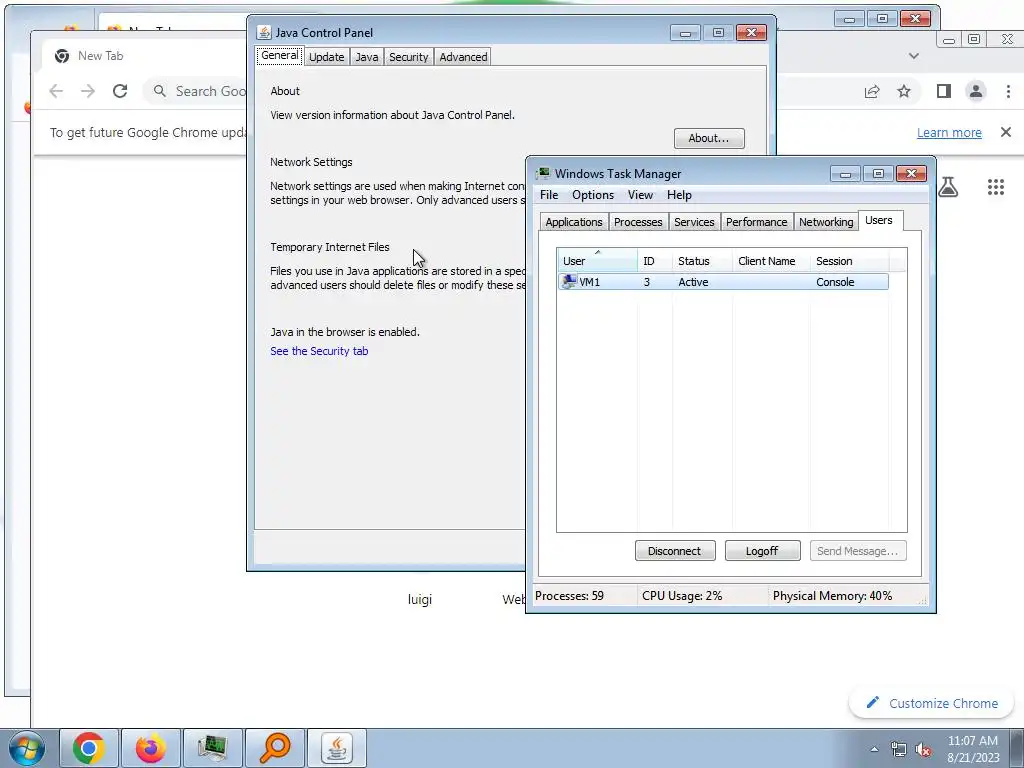Click the Active status cell
Image resolution: width=1024 pixels, height=768 pixels.
693,282
